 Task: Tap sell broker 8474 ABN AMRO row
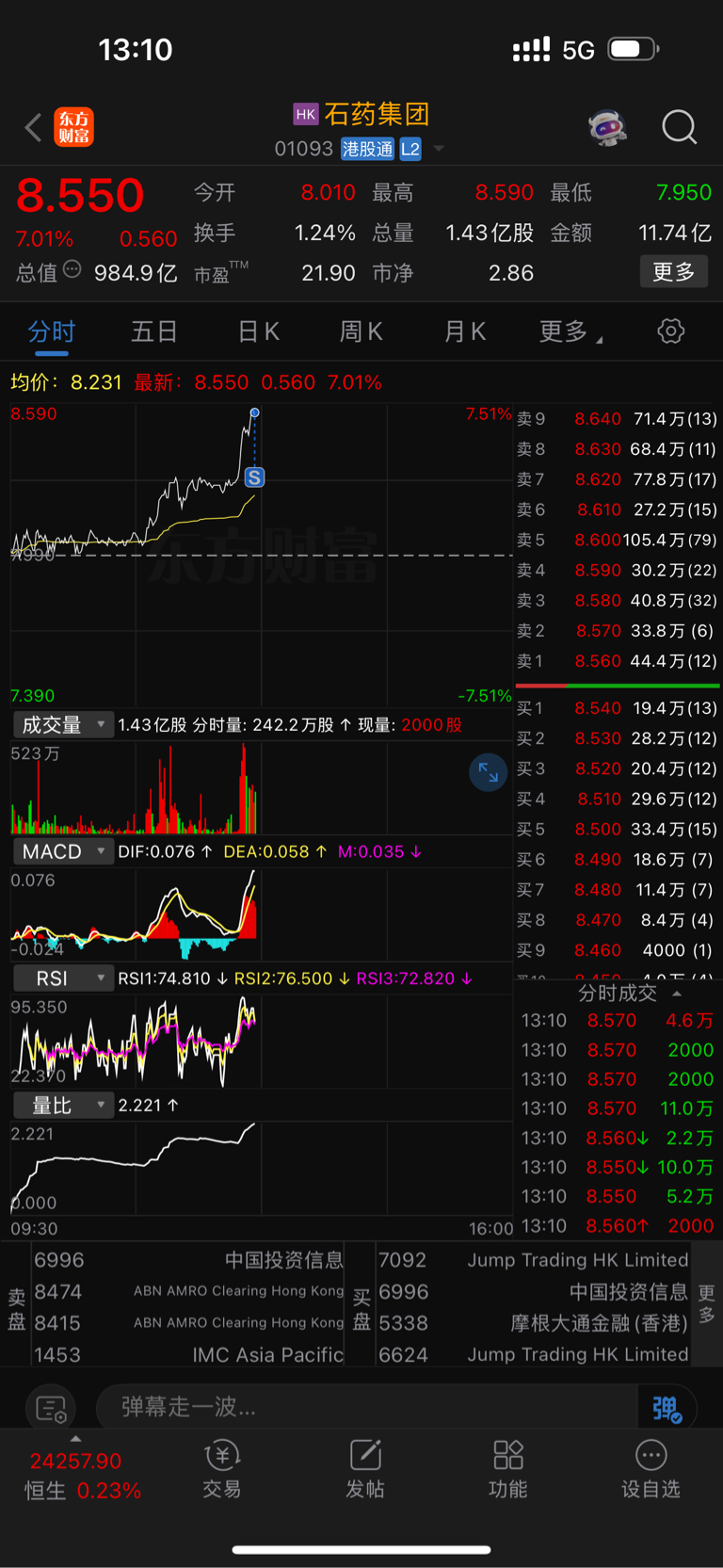pyautogui.click(x=188, y=1291)
